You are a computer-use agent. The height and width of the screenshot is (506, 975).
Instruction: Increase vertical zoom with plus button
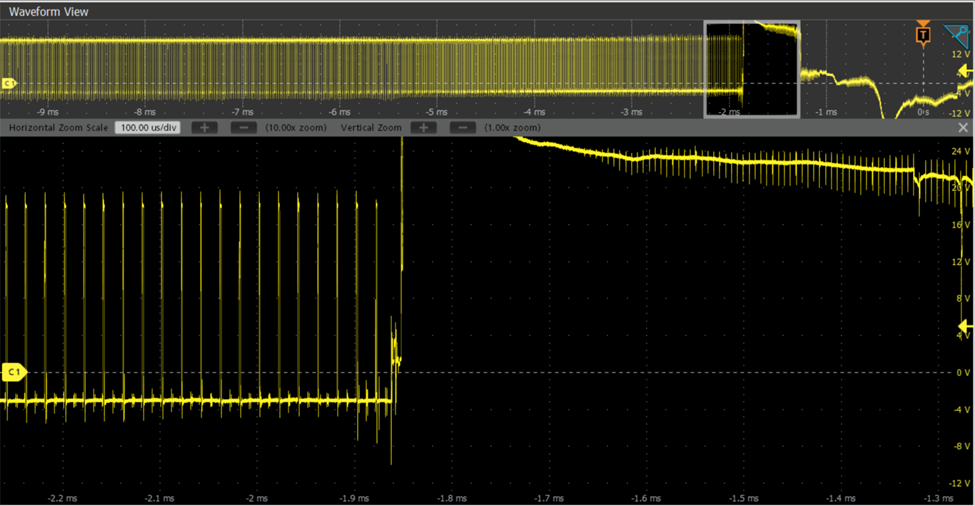coord(423,127)
